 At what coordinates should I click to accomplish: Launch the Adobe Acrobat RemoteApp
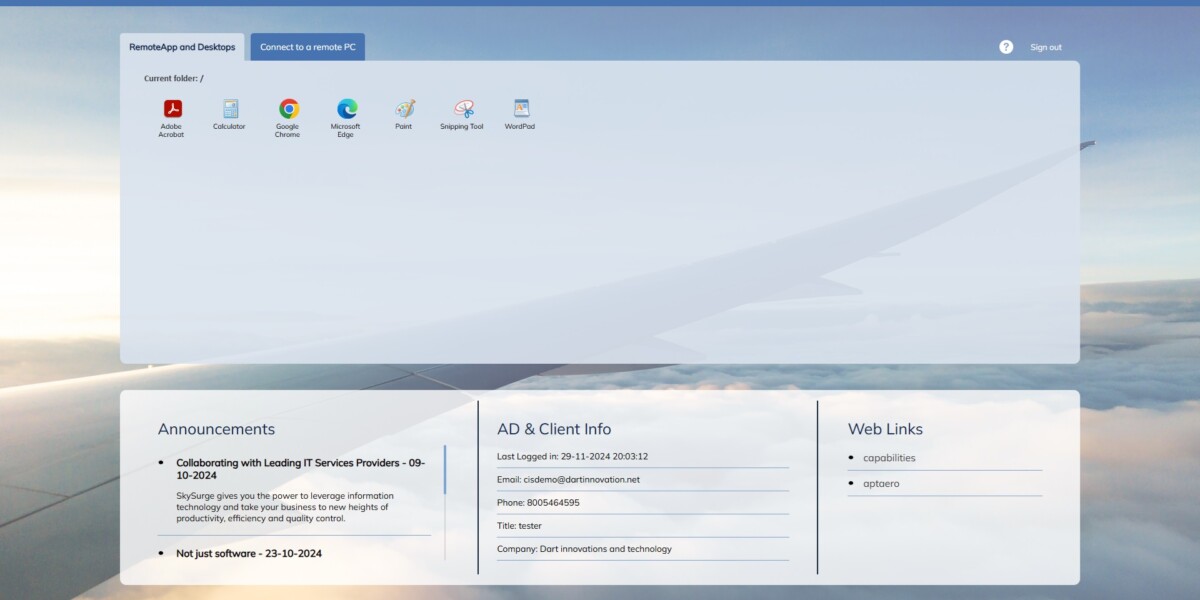tap(171, 115)
